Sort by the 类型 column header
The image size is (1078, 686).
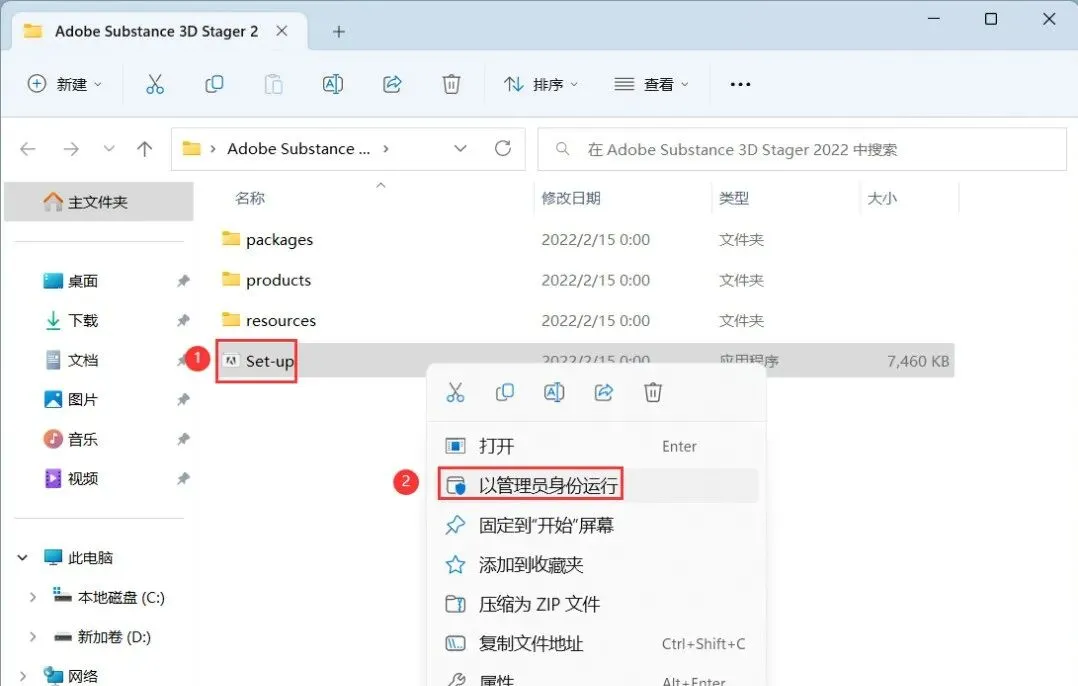point(734,199)
